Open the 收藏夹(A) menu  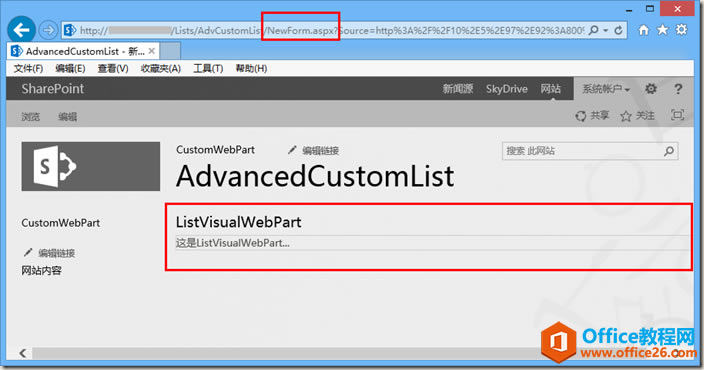pos(161,68)
